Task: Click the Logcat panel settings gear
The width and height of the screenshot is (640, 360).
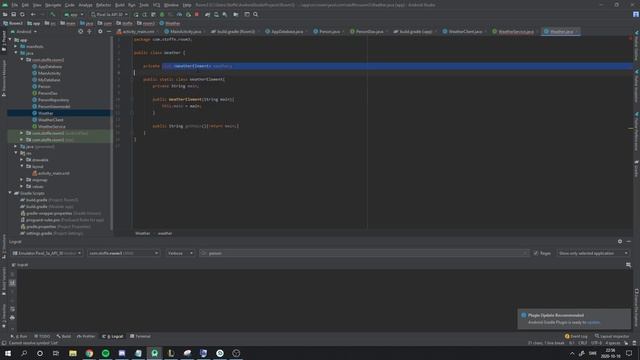Action: coord(620,241)
